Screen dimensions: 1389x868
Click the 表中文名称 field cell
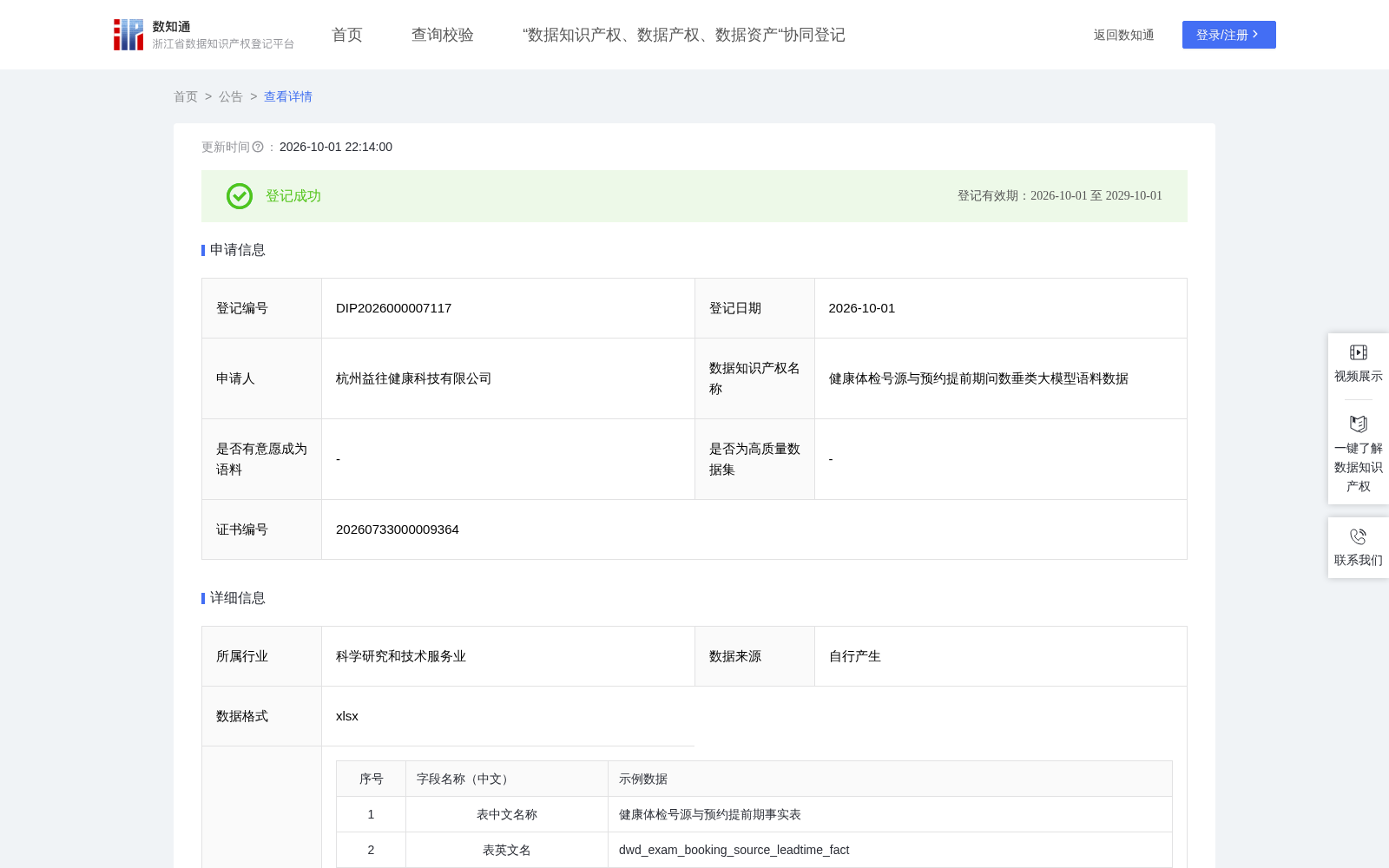click(x=507, y=814)
